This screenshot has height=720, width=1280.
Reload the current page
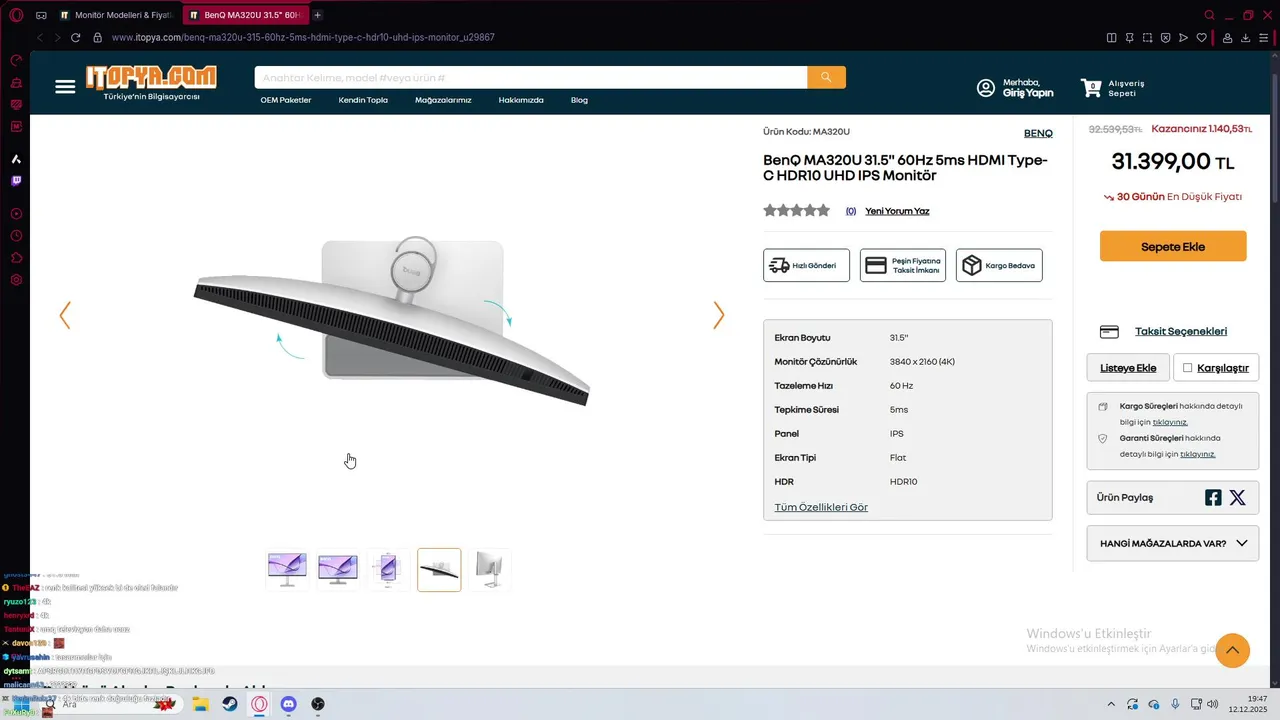point(75,38)
